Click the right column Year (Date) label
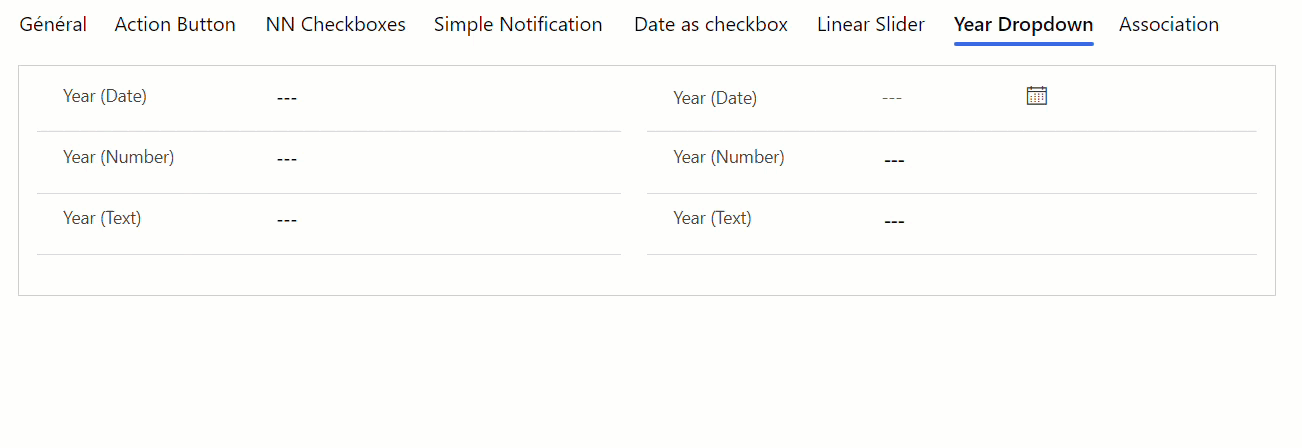Viewport: 1302px width, 448px height. pyautogui.click(x=715, y=98)
